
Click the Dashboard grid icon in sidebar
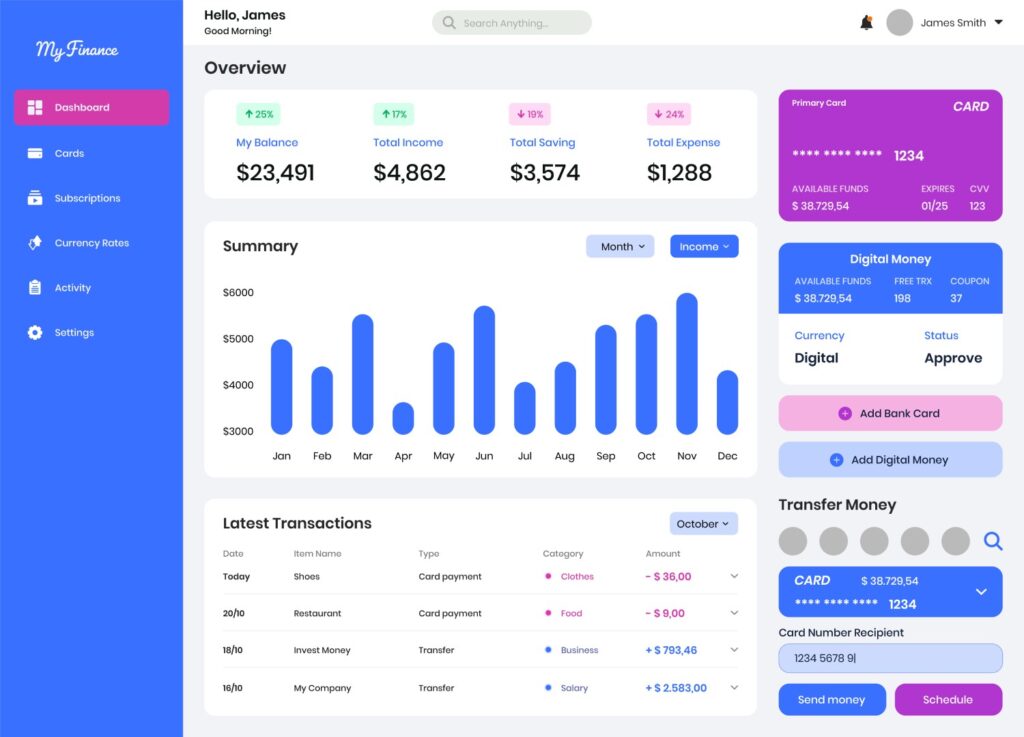(x=35, y=108)
